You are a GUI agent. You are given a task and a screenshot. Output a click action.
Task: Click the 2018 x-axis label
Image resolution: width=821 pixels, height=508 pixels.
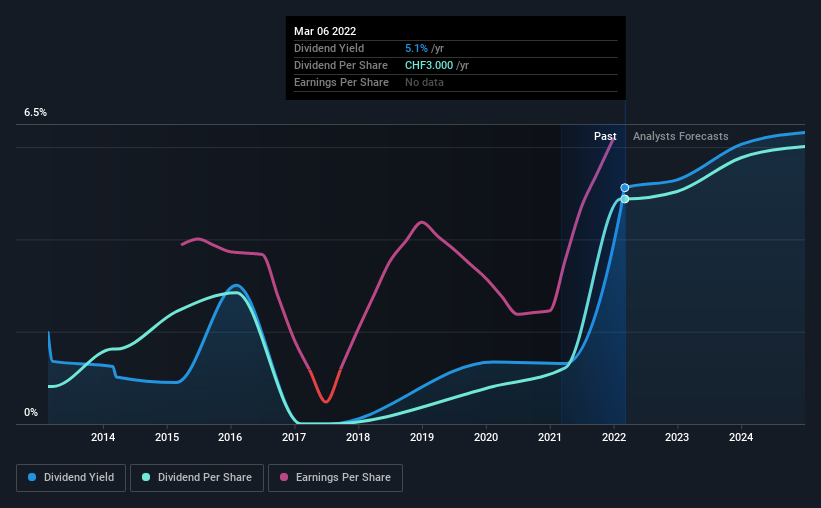point(358,437)
